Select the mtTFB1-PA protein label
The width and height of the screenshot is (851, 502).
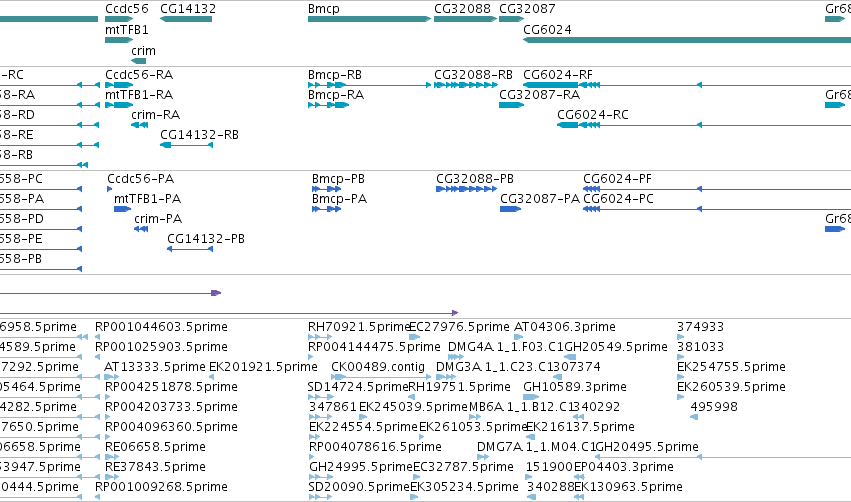[x=147, y=199]
